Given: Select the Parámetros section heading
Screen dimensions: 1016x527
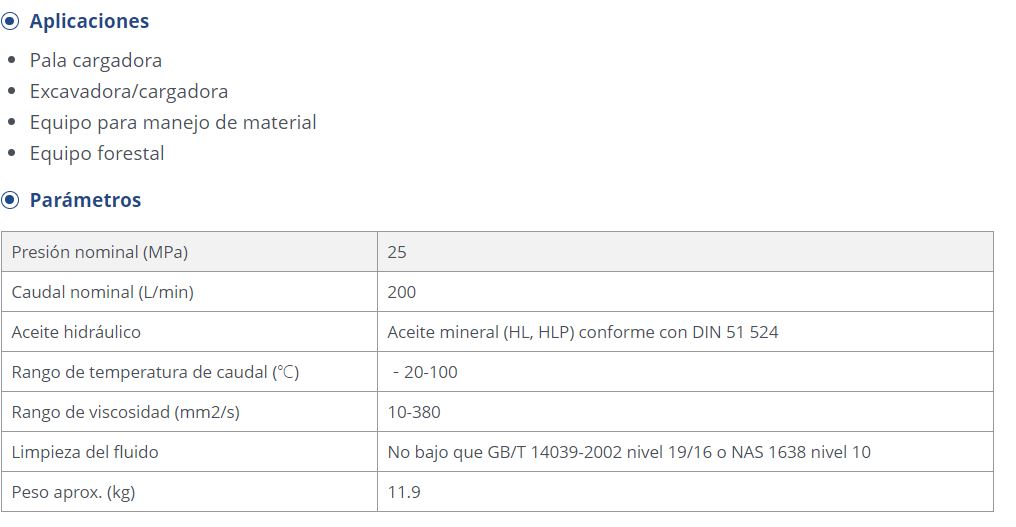Looking at the screenshot, I should pos(86,200).
